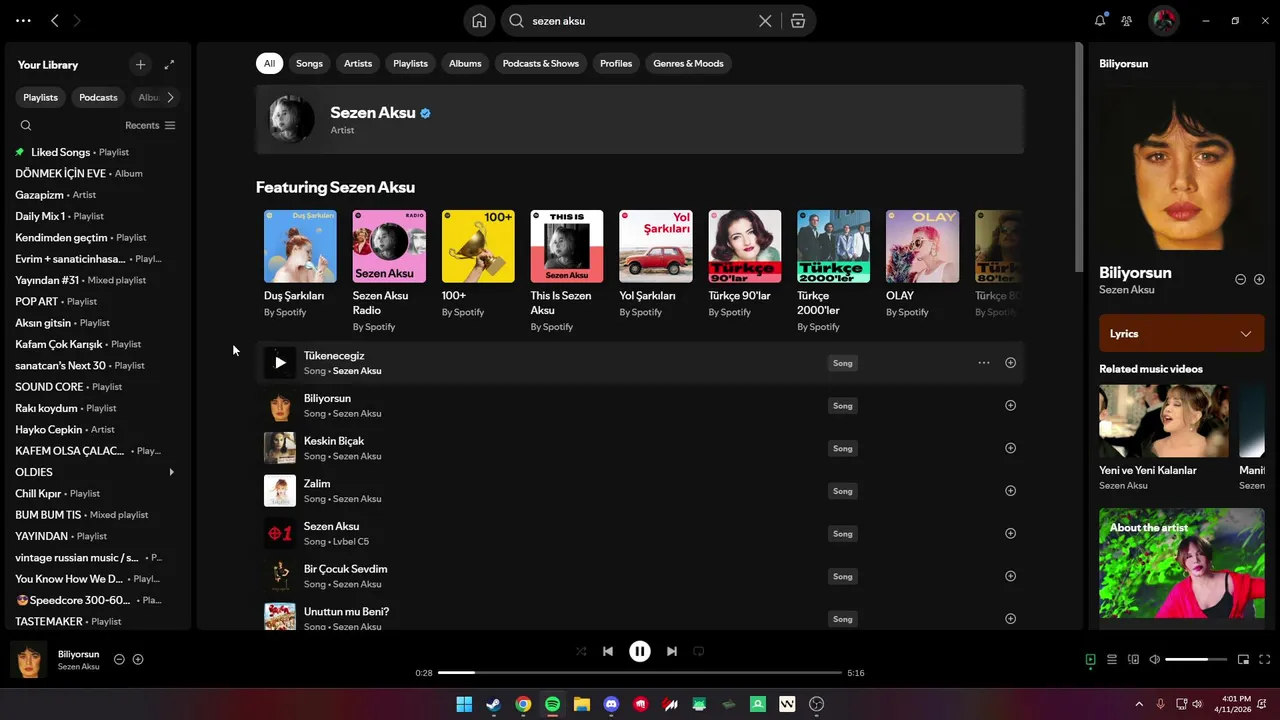Filter library by Podcasts chip
Viewport: 1280px width, 720px height.
point(98,97)
